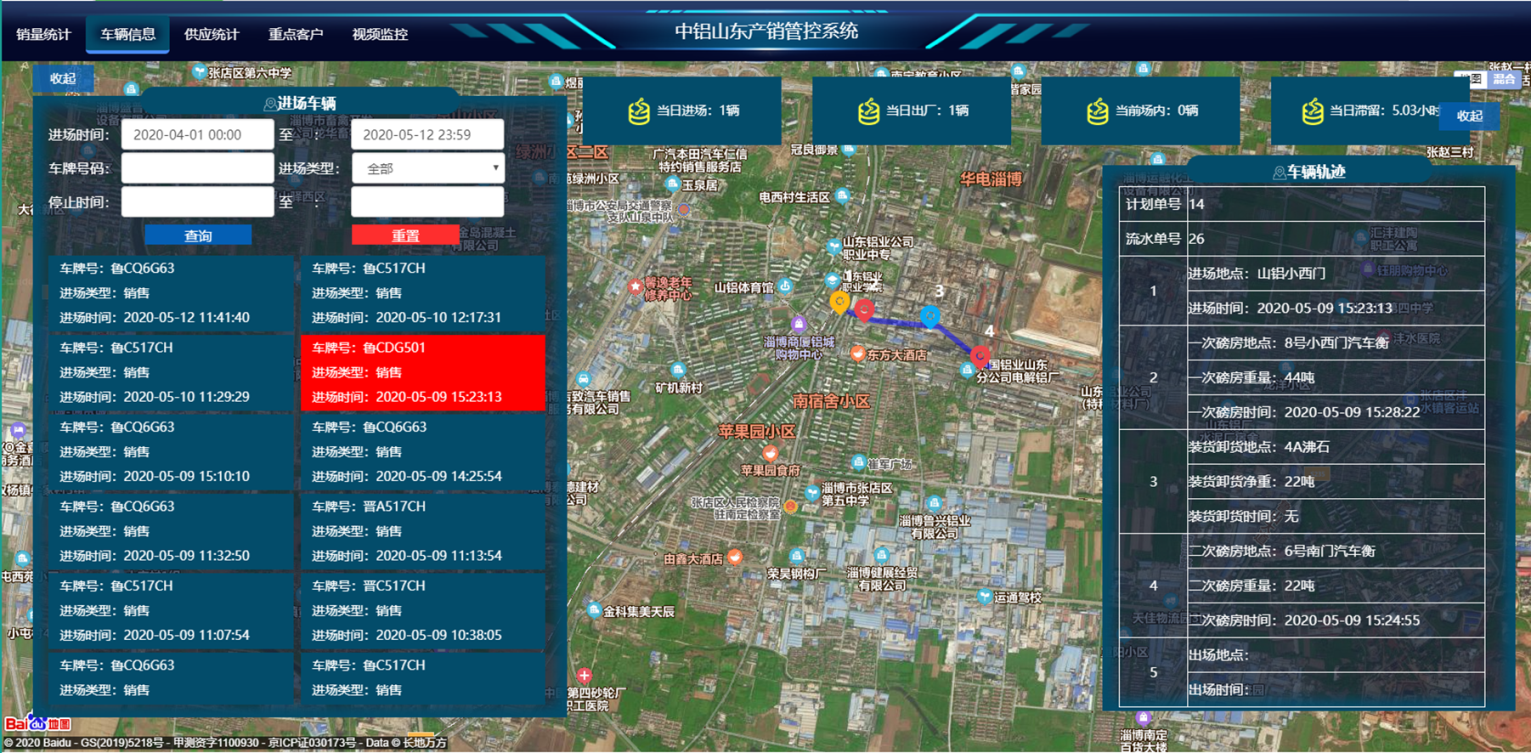This screenshot has width=1531, height=753.
Task: Focus the 进场时间 end field 2020-05-12 23:59
Action: pos(428,134)
